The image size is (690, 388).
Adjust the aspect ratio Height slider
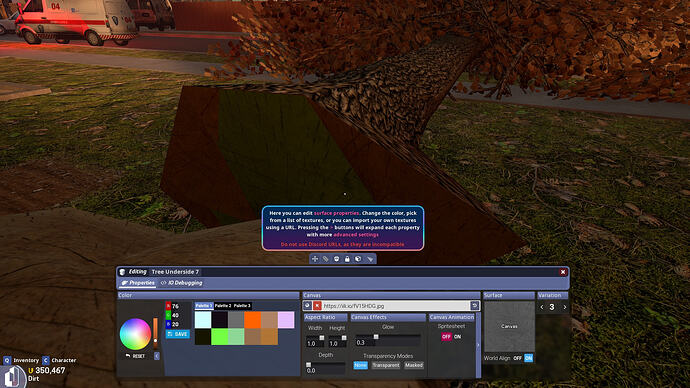[x=344, y=338]
